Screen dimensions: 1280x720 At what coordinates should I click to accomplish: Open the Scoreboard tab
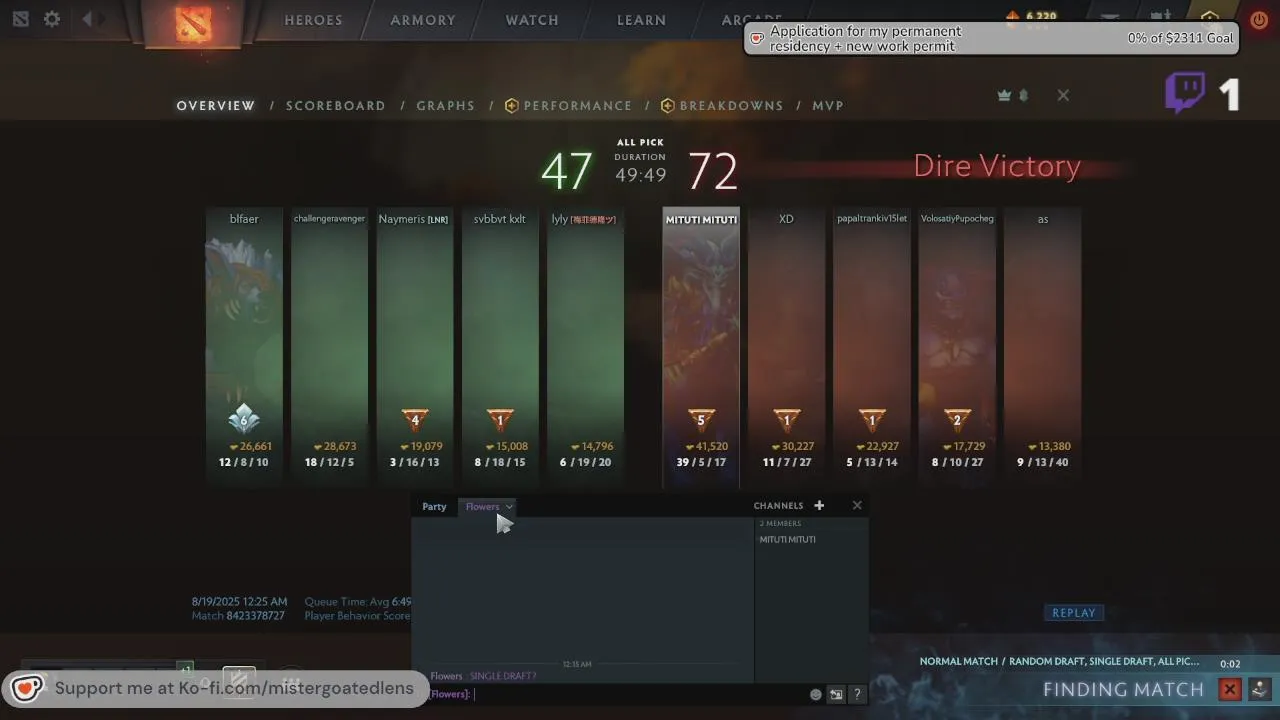tap(336, 105)
